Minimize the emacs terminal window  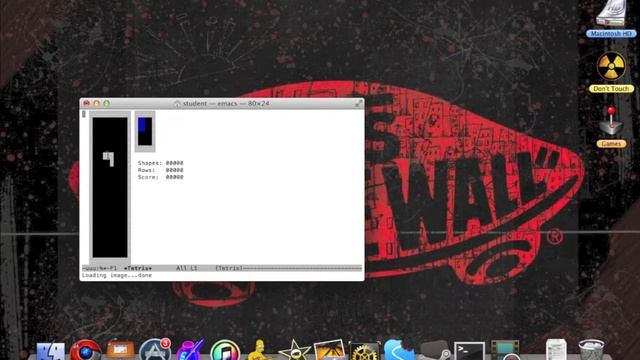click(97, 104)
